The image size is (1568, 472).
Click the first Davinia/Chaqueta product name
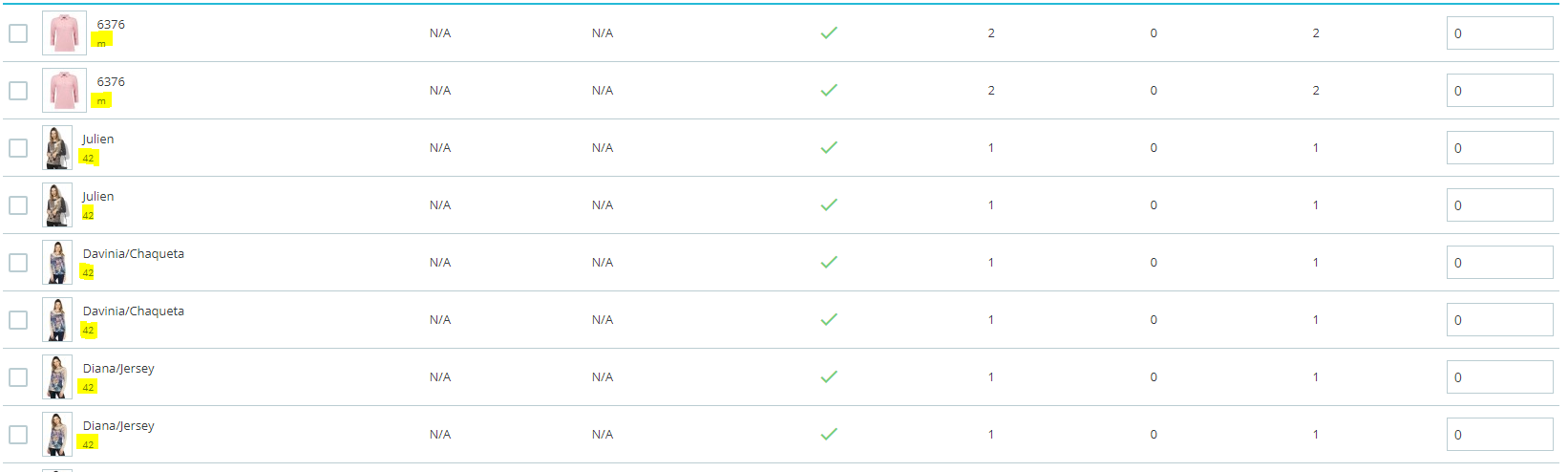134,254
